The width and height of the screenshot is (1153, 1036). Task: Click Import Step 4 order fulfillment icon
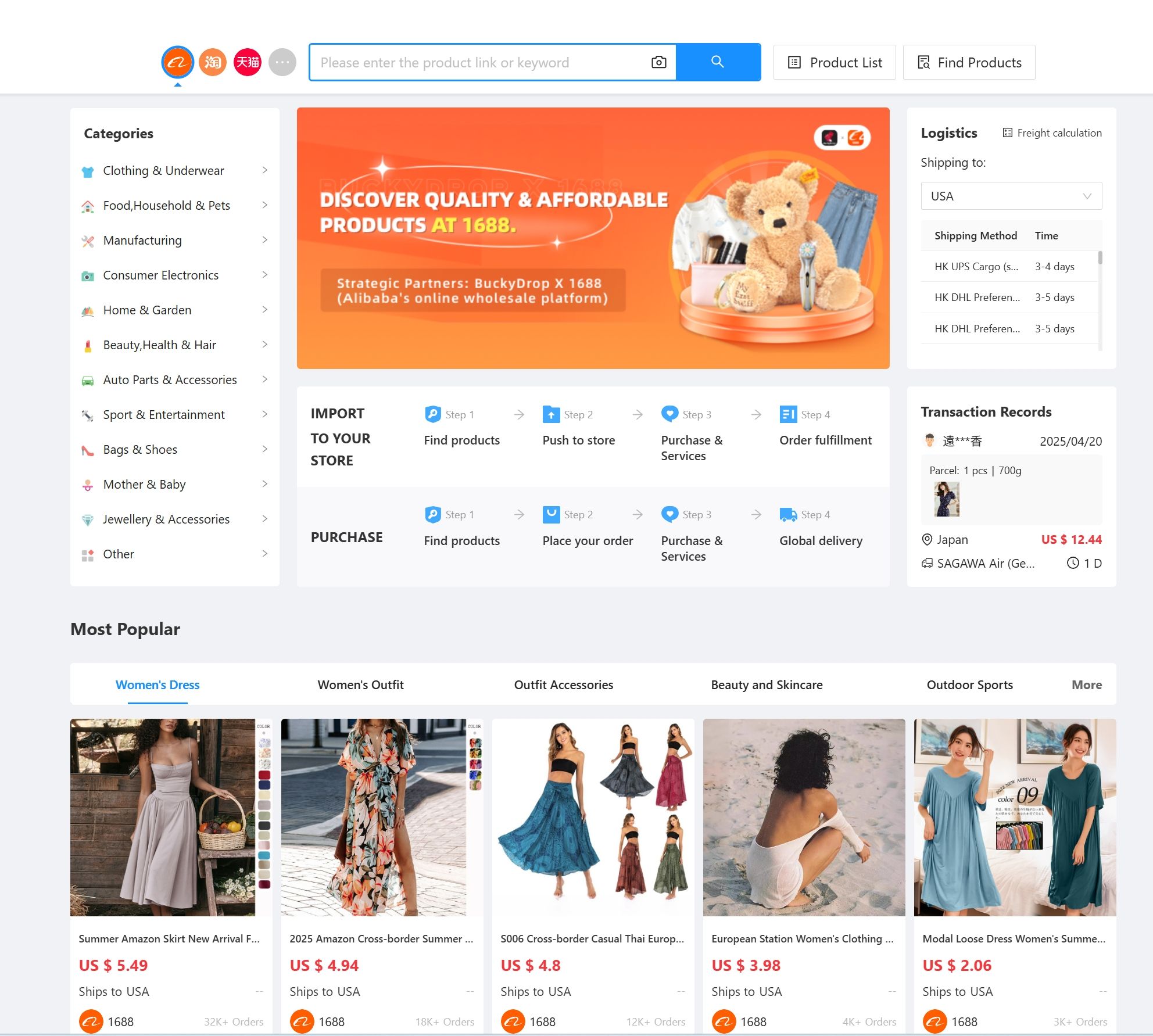click(788, 414)
